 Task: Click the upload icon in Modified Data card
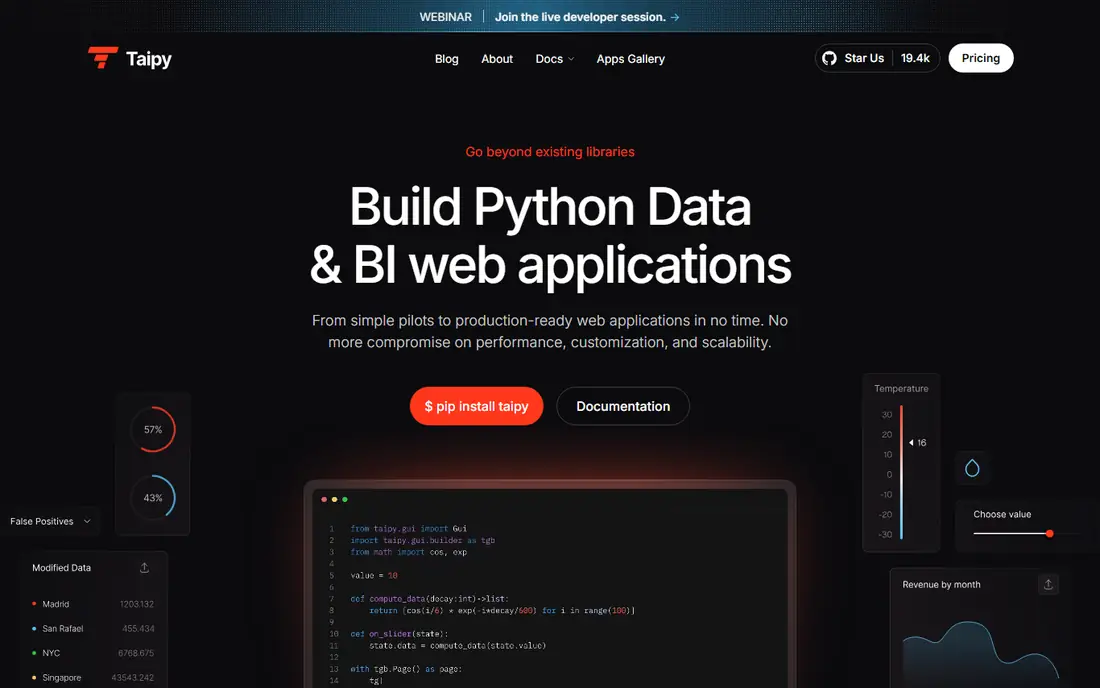[145, 568]
